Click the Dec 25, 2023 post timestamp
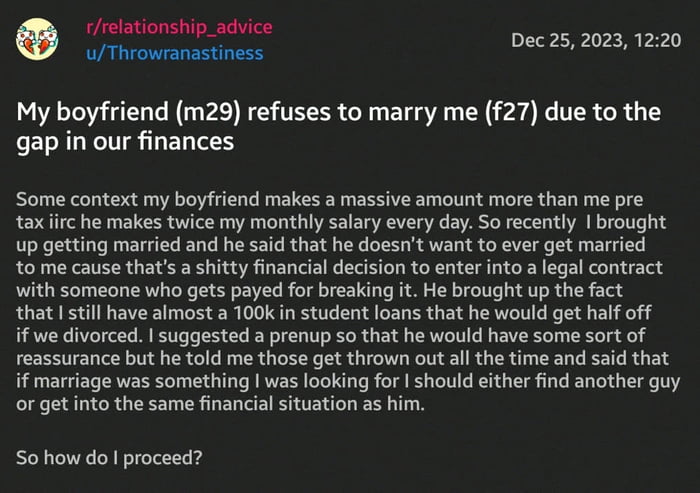The image size is (700, 493). click(x=596, y=41)
